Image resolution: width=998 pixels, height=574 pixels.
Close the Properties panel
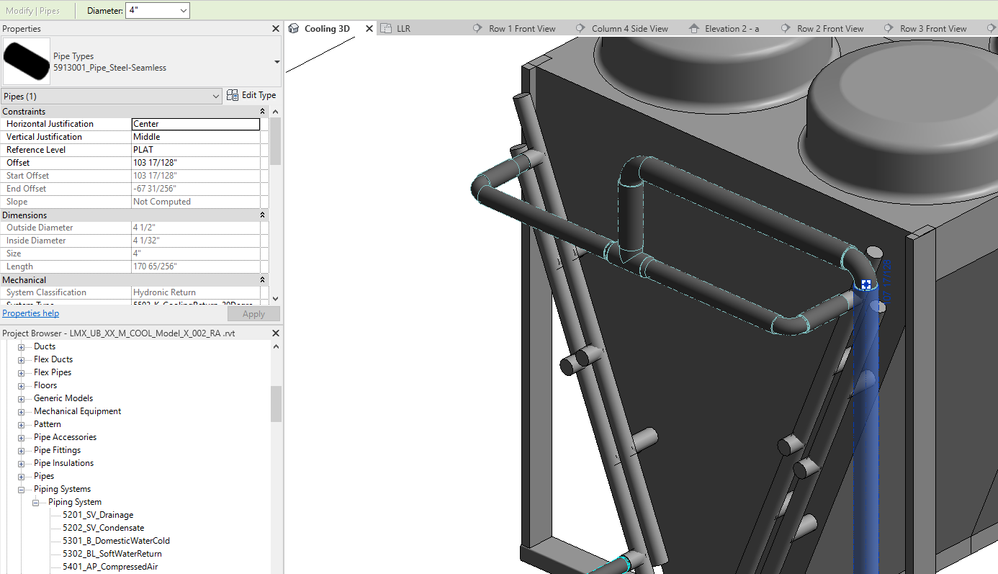276,29
